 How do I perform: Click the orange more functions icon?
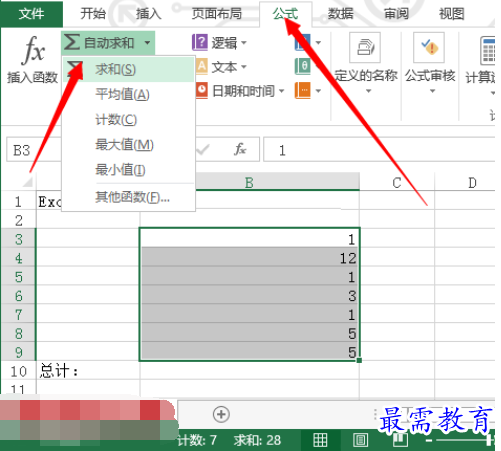point(303,90)
